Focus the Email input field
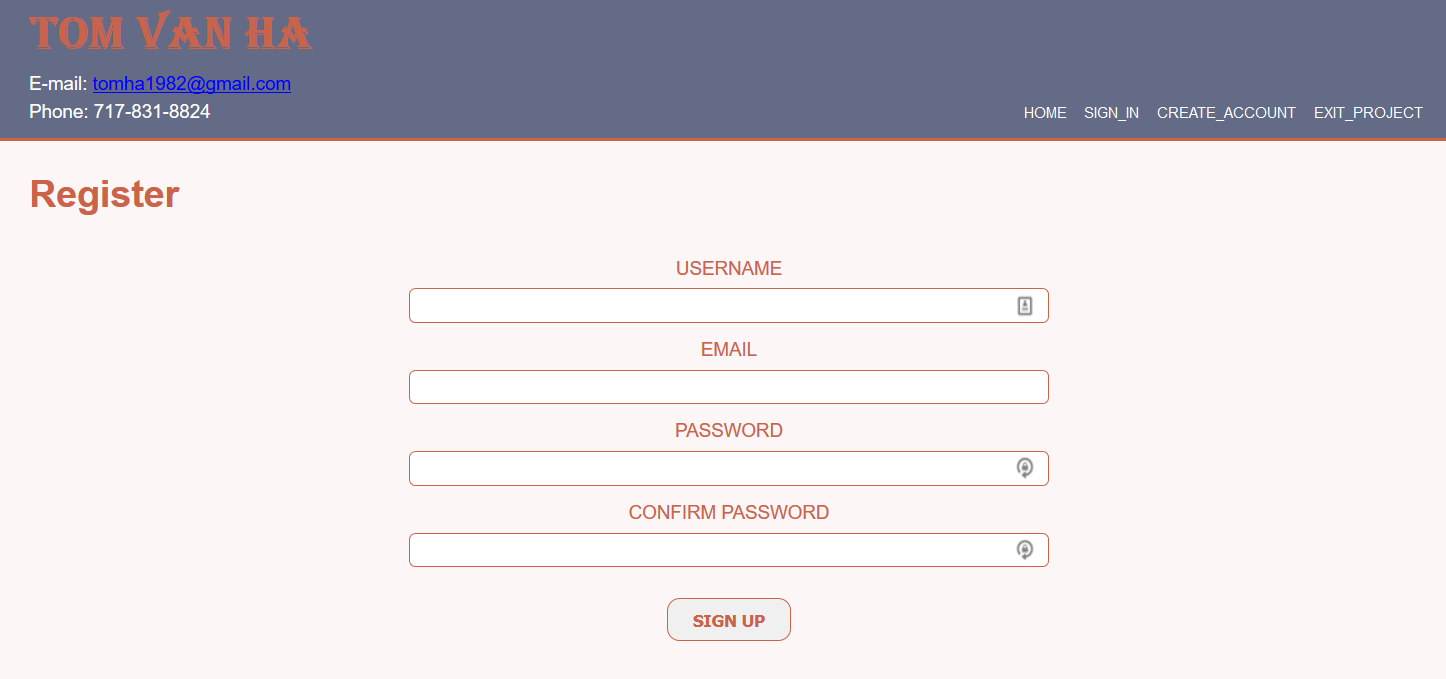The height and width of the screenshot is (679, 1446). tap(728, 387)
